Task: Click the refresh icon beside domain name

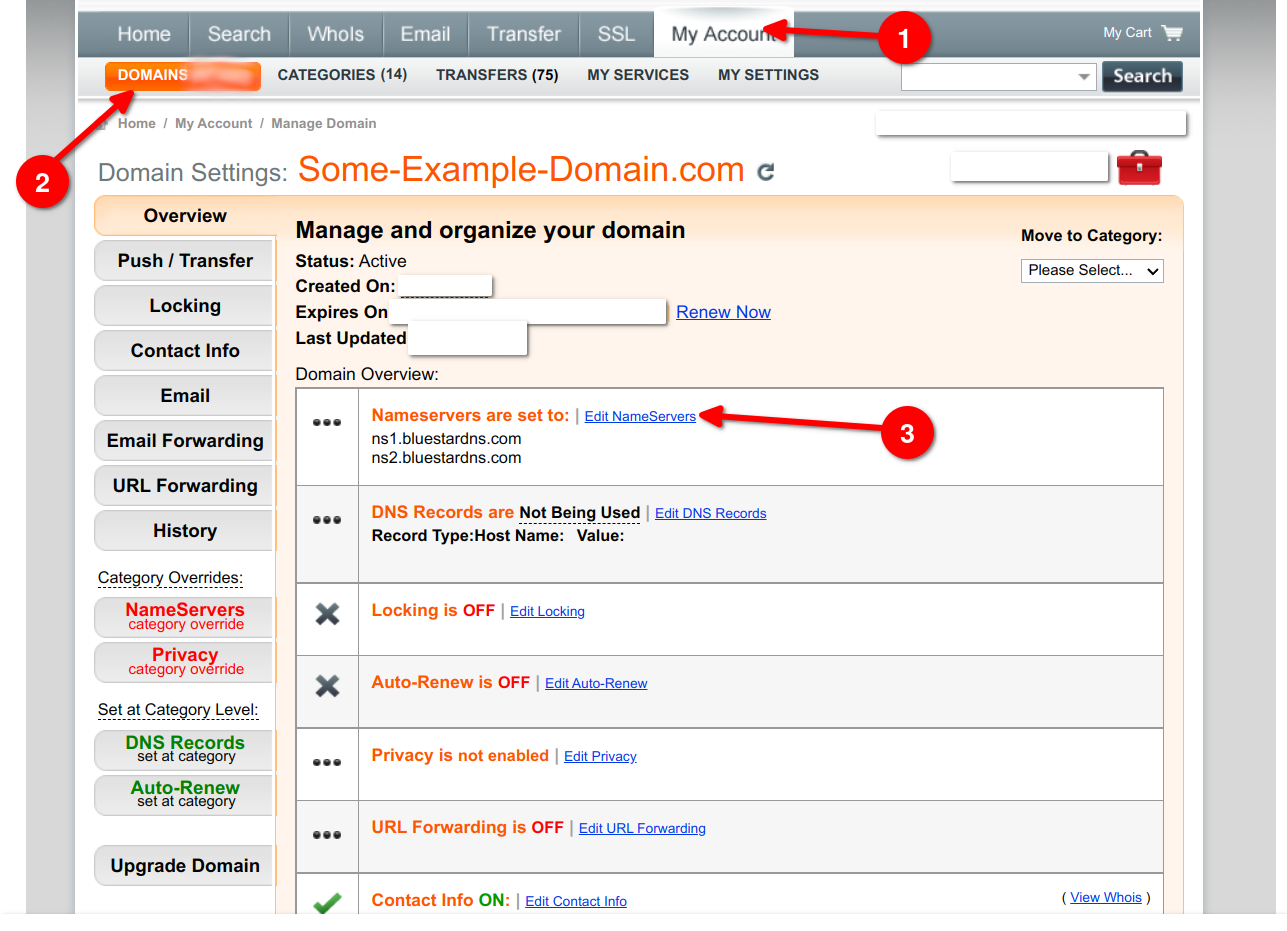Action: click(x=766, y=172)
